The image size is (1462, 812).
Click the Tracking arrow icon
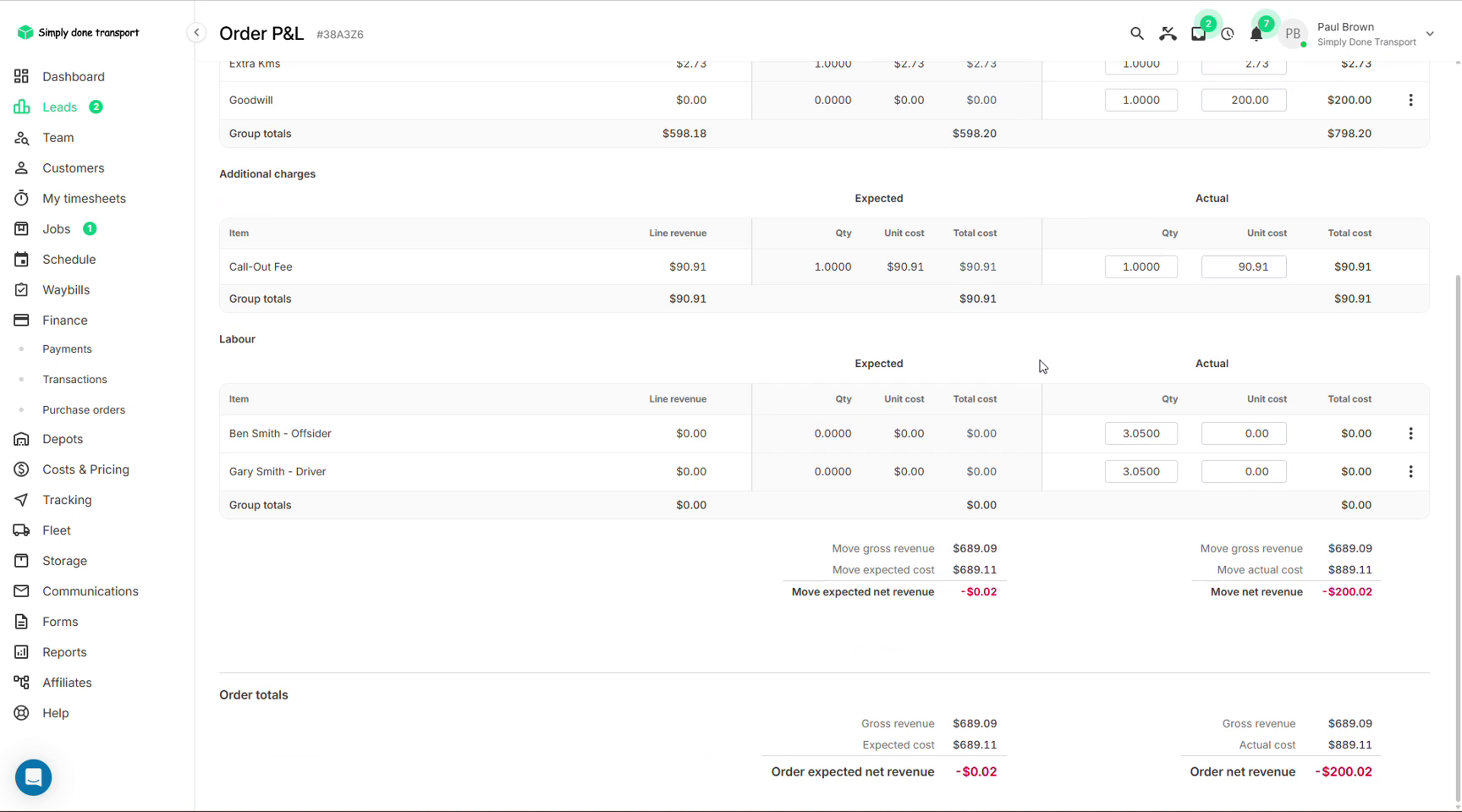pyautogui.click(x=21, y=500)
